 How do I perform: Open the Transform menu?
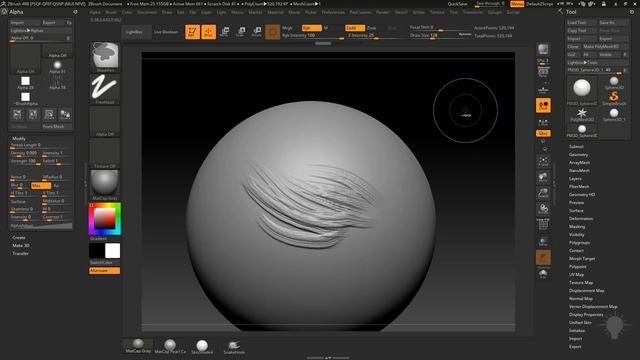(x=472, y=12)
